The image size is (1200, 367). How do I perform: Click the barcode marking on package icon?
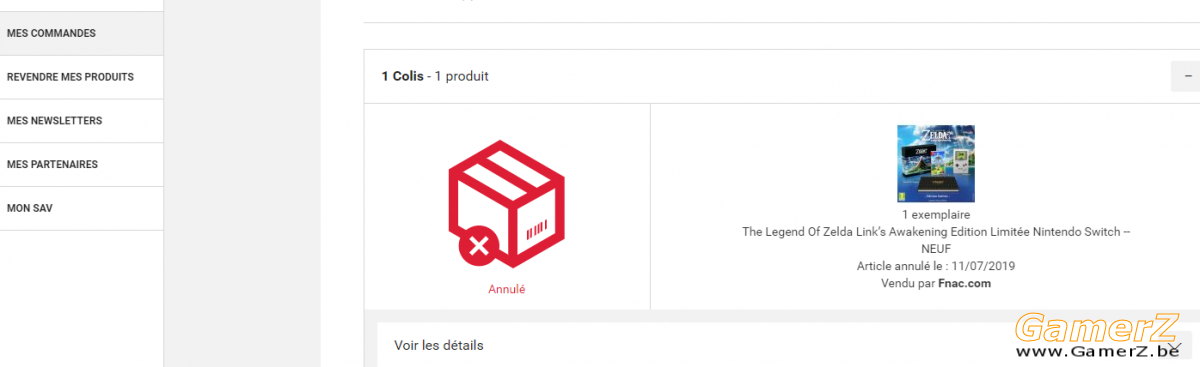[538, 227]
